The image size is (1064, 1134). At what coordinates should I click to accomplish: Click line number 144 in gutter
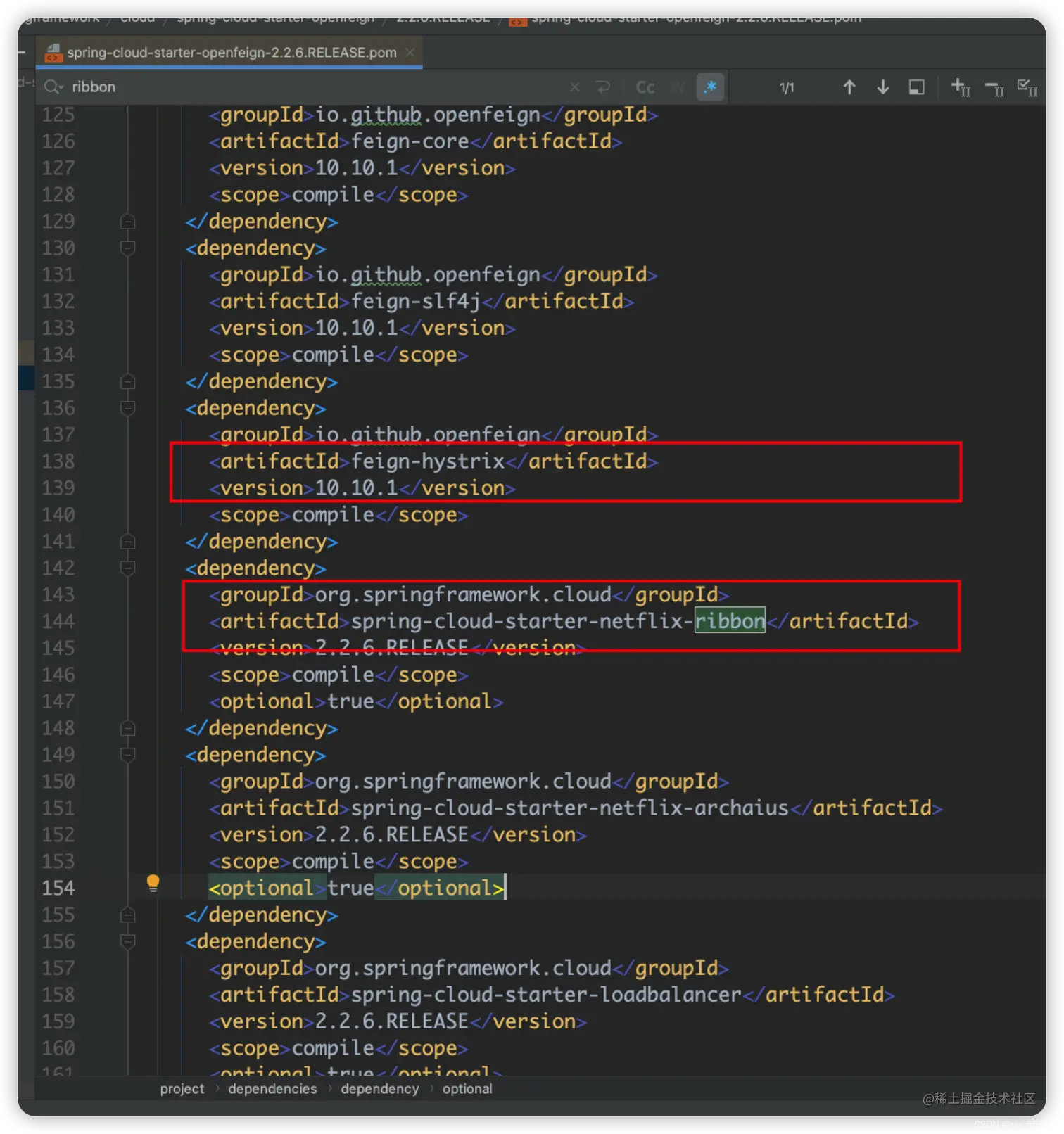[x=58, y=622]
